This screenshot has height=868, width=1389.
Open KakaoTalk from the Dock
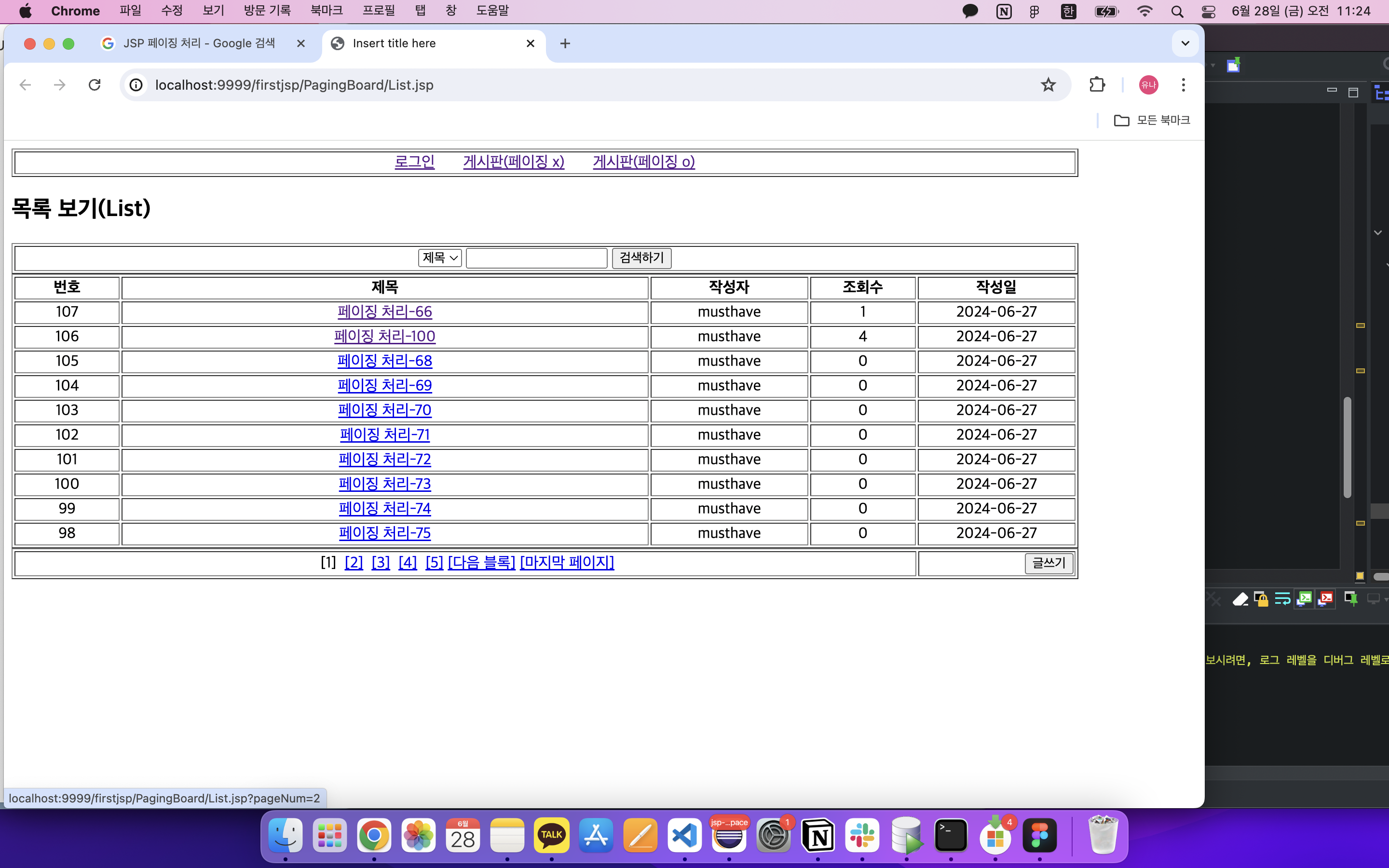[552, 835]
